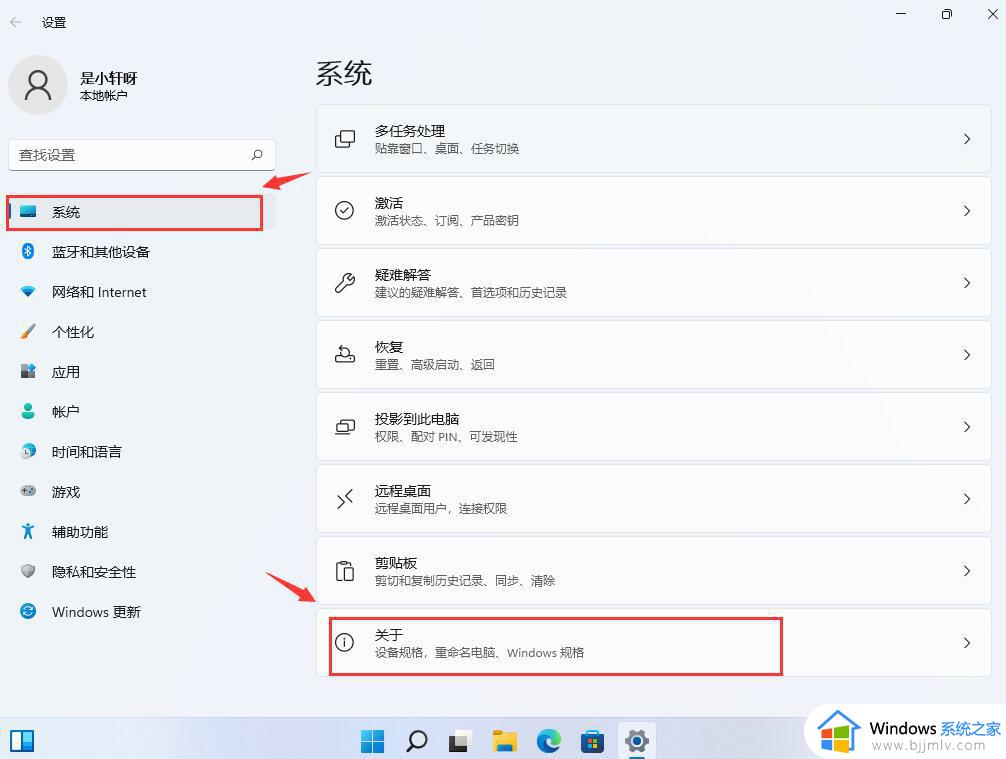This screenshot has height=759, width=1006.
Task: Open Task View on taskbar
Action: pyautogui.click(x=460, y=741)
